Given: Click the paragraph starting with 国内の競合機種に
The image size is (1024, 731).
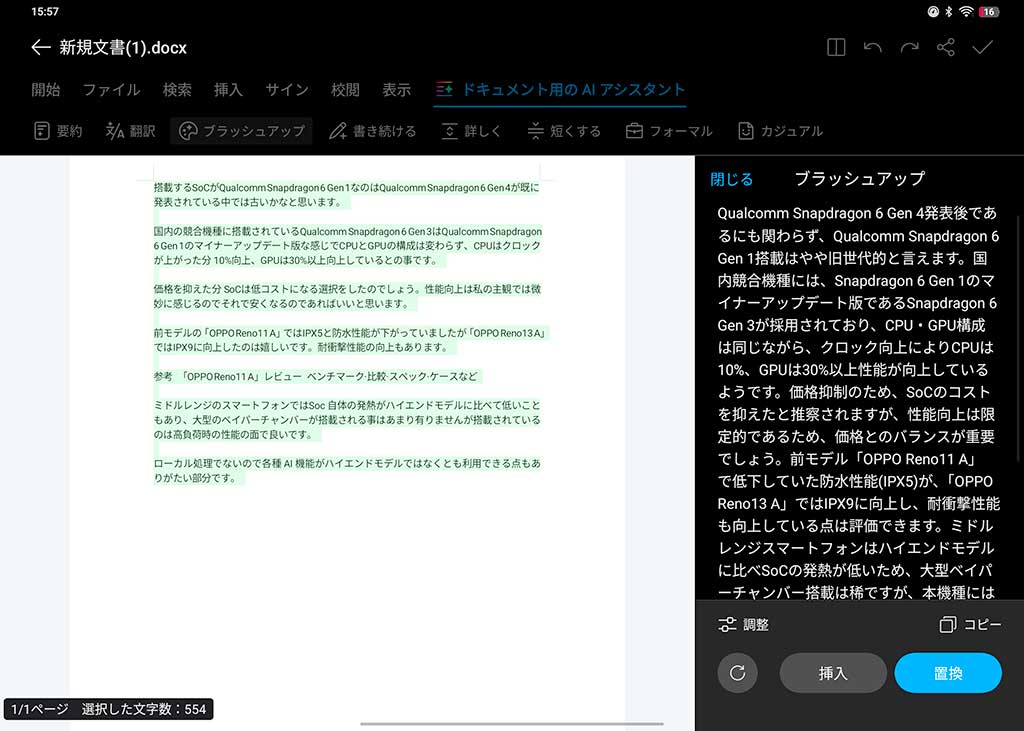Looking at the screenshot, I should 347,246.
